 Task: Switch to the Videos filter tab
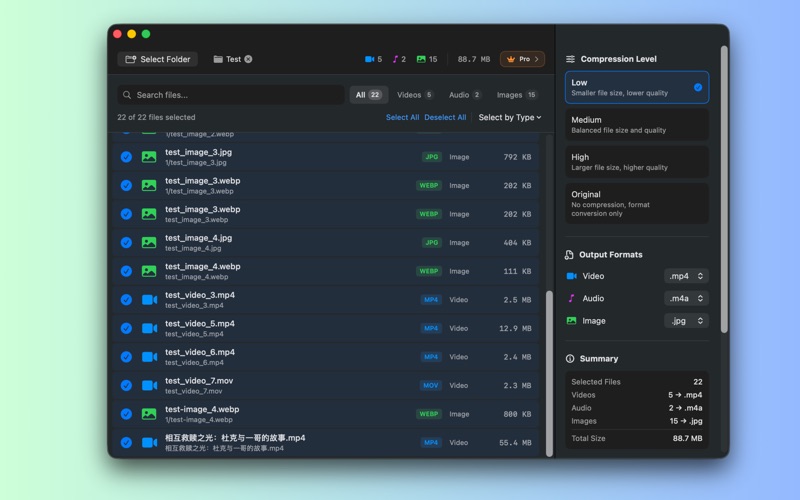click(x=414, y=95)
